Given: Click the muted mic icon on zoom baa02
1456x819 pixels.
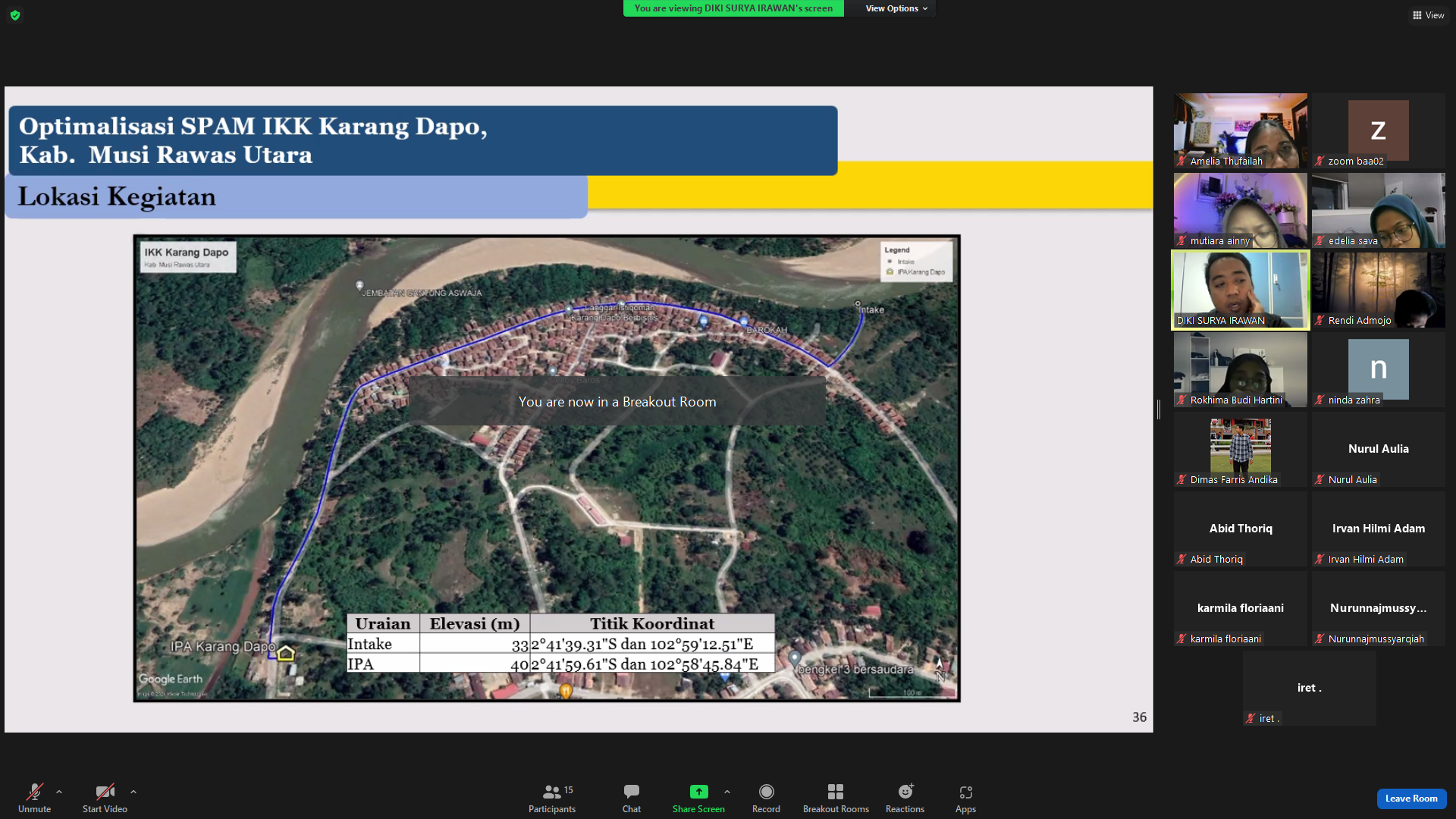Looking at the screenshot, I should 1319,161.
